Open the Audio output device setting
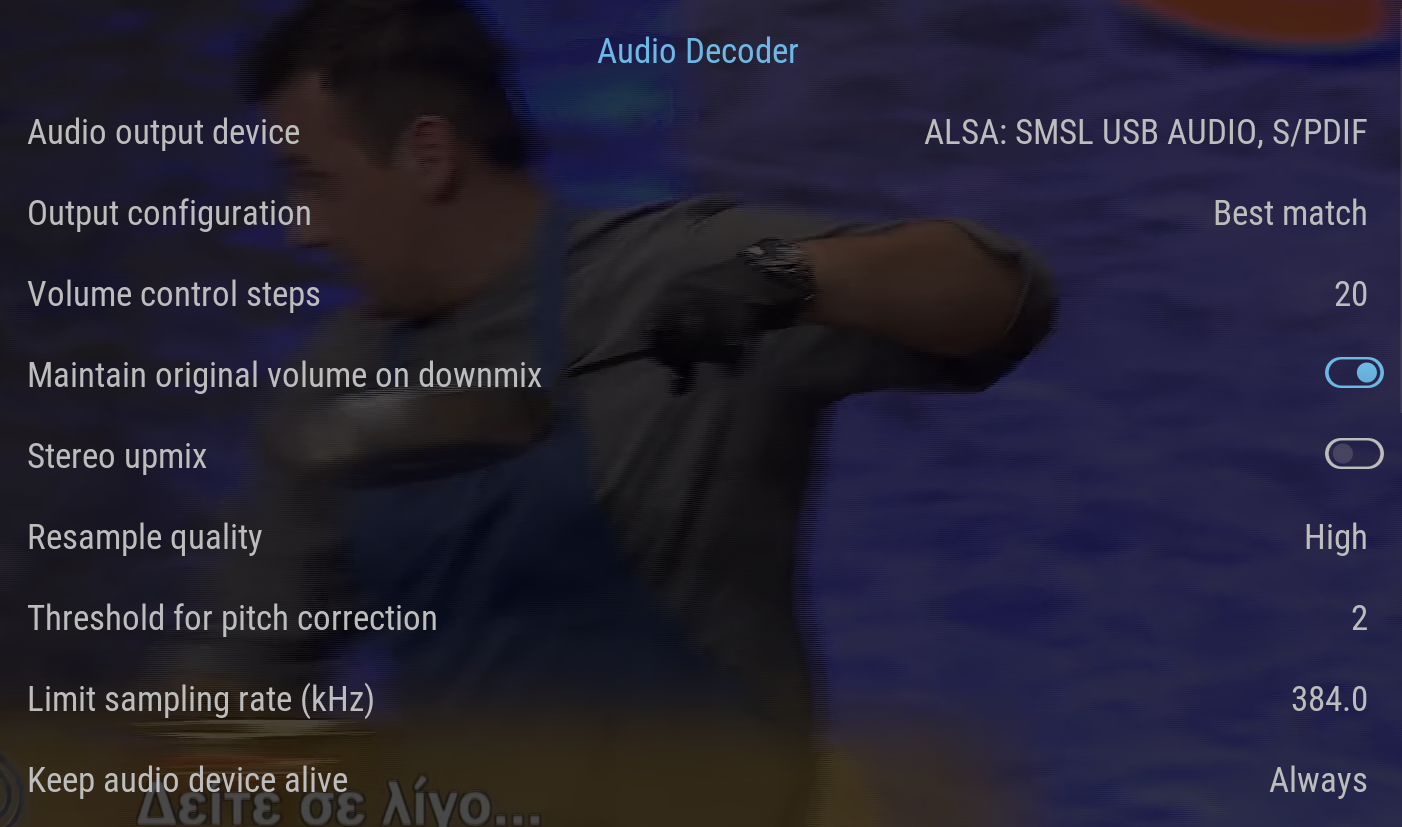 tap(698, 132)
